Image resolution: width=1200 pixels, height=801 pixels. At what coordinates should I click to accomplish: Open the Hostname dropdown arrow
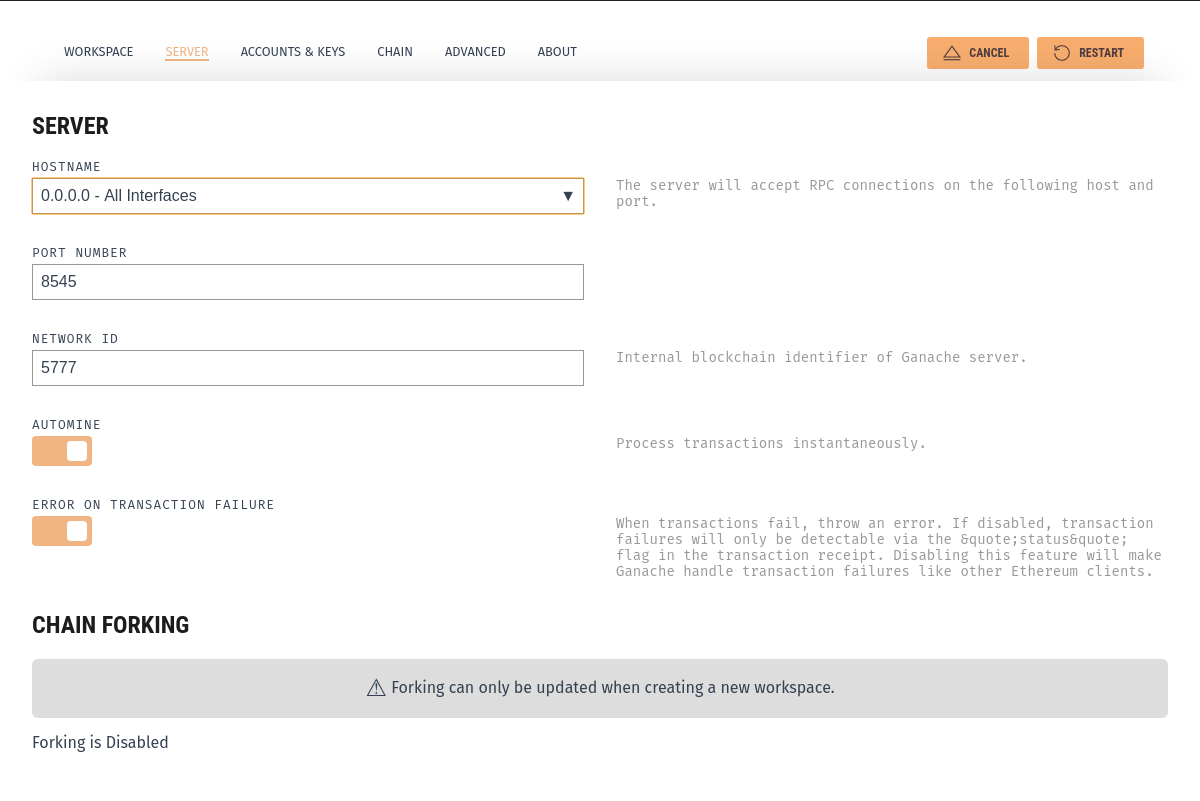click(x=568, y=196)
